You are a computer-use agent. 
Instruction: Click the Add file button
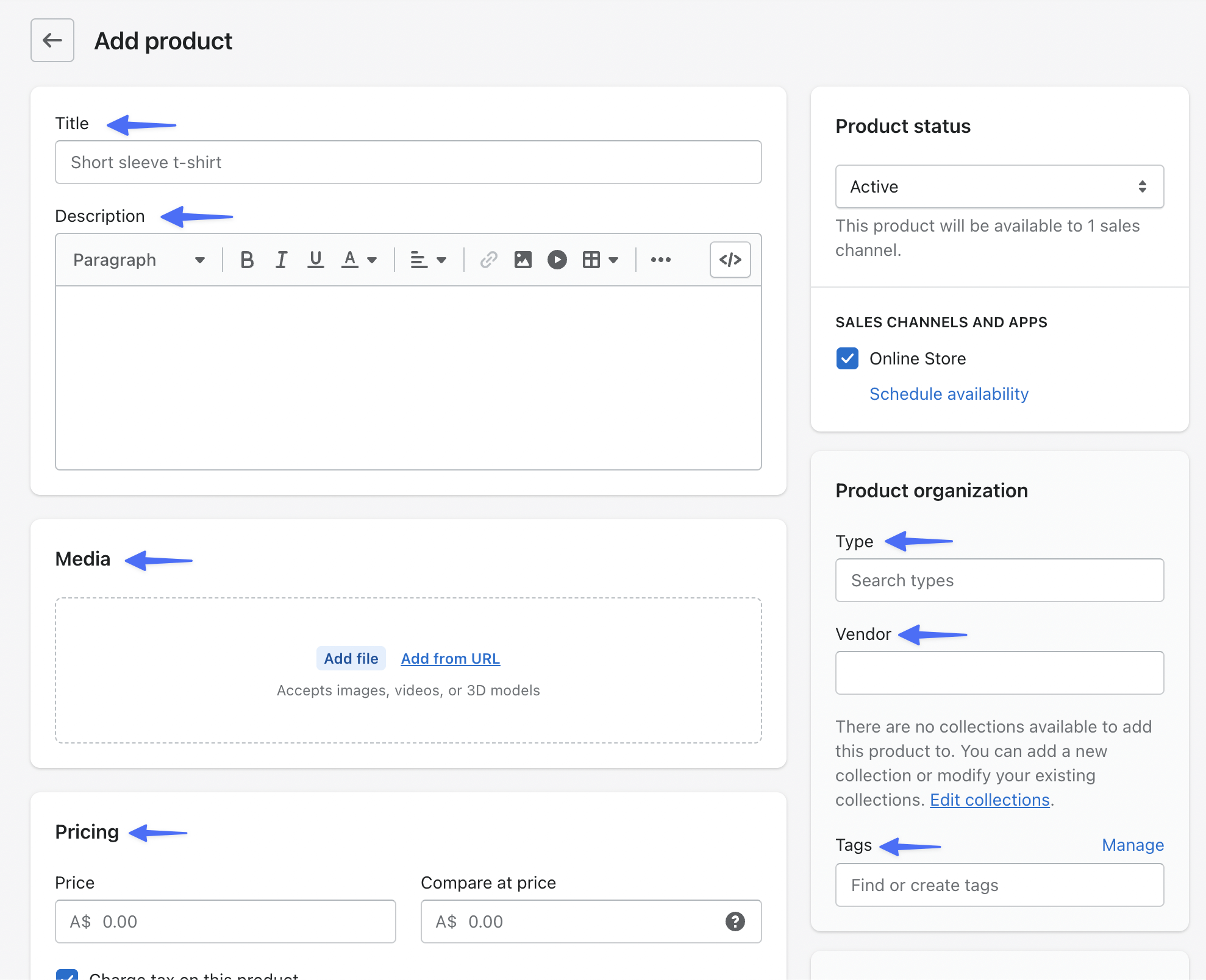click(x=351, y=659)
